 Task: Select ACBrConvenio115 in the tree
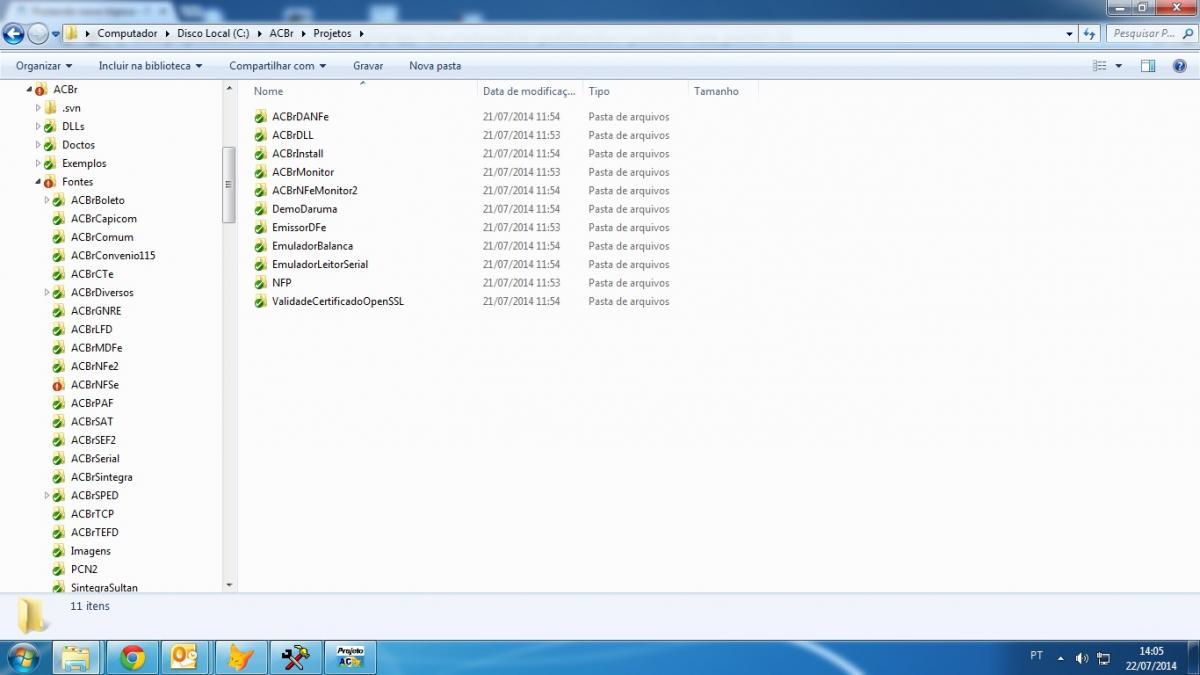click(113, 256)
